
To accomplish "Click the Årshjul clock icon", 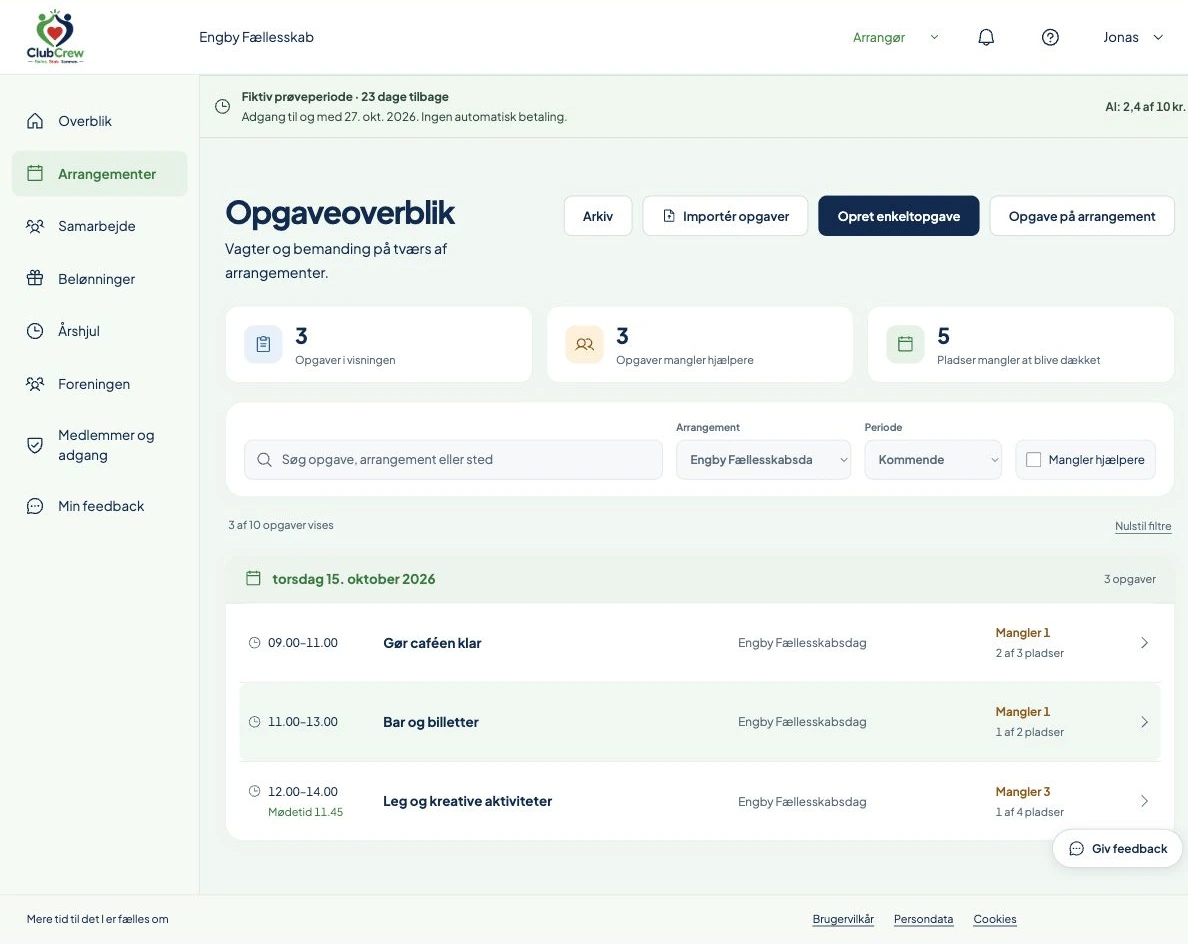I will point(35,331).
